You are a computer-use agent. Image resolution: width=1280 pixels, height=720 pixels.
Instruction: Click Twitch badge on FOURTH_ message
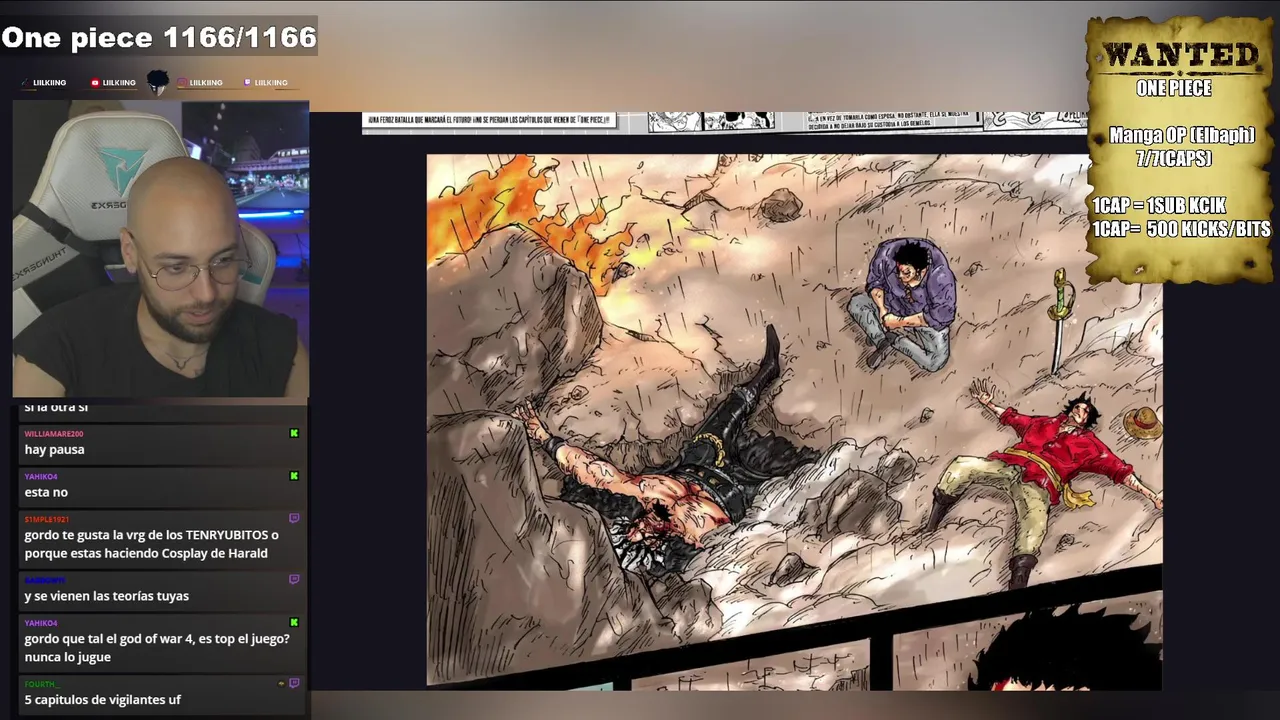pos(294,683)
